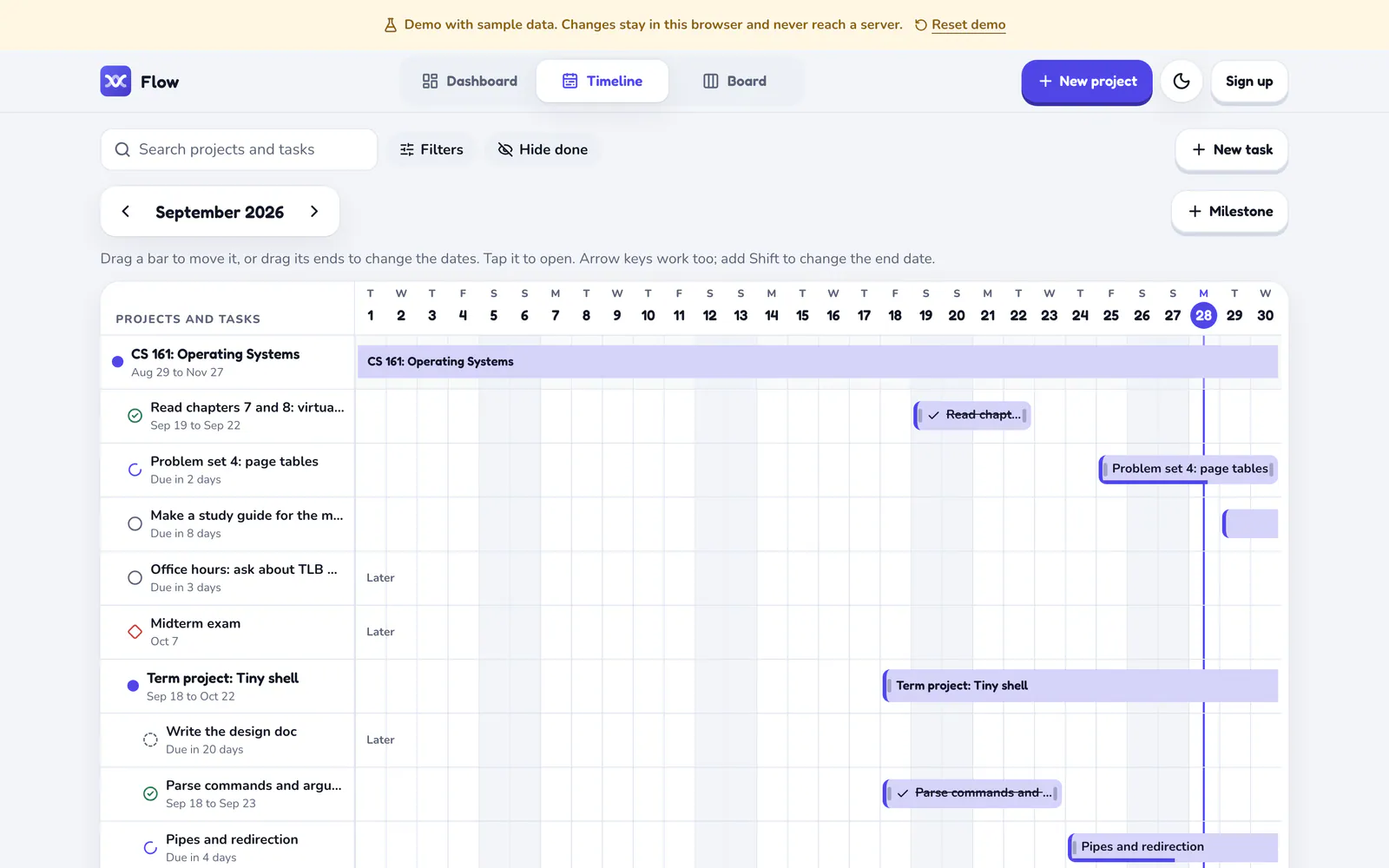This screenshot has height=868, width=1389.
Task: Click the Sign up button
Action: pyautogui.click(x=1249, y=82)
